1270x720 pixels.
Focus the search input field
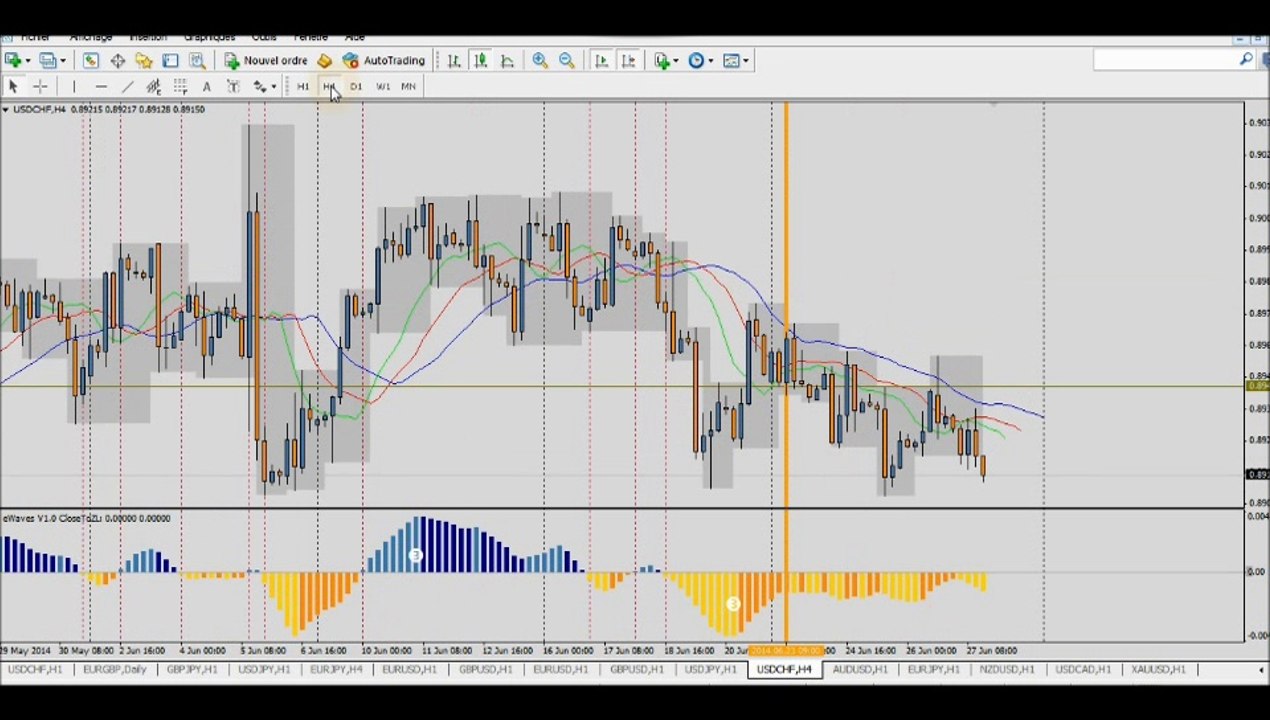pos(1165,60)
